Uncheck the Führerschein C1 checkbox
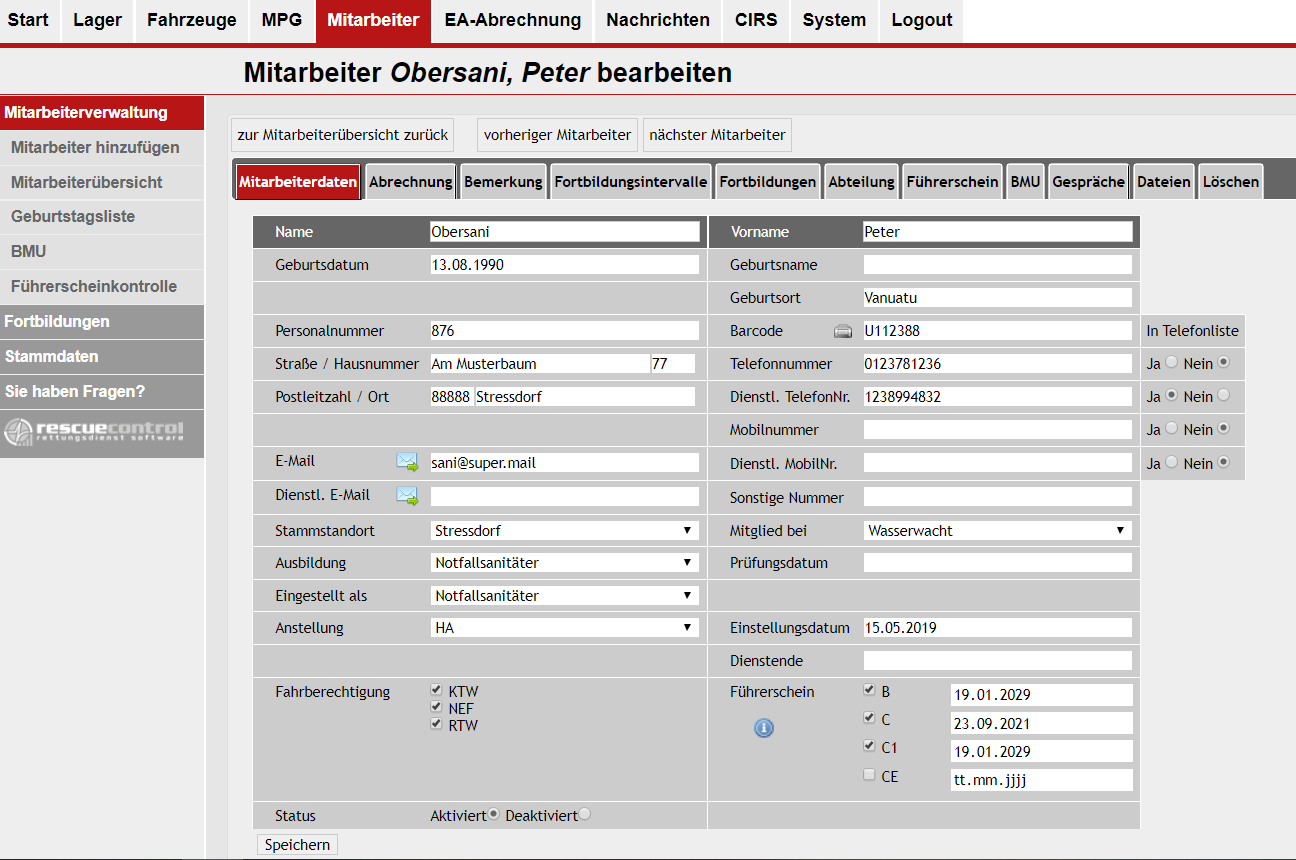 coord(869,746)
